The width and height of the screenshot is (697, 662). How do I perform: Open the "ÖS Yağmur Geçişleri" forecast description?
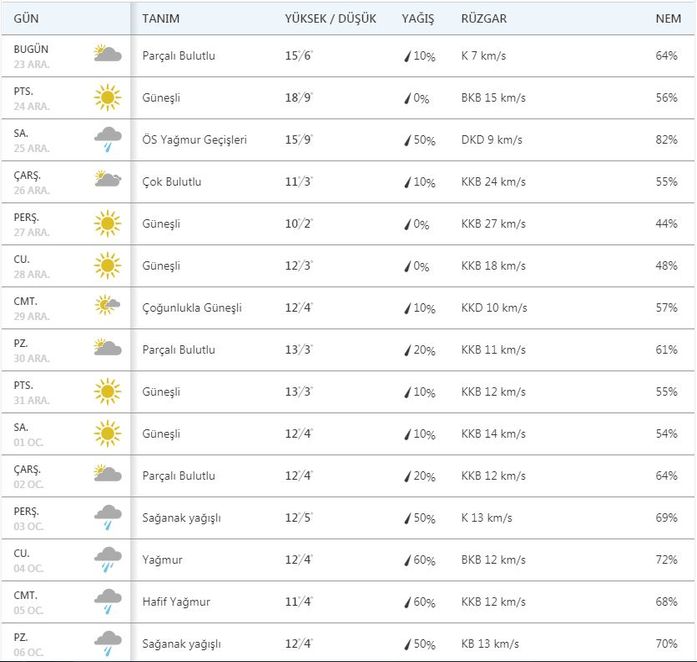[x=194, y=140]
